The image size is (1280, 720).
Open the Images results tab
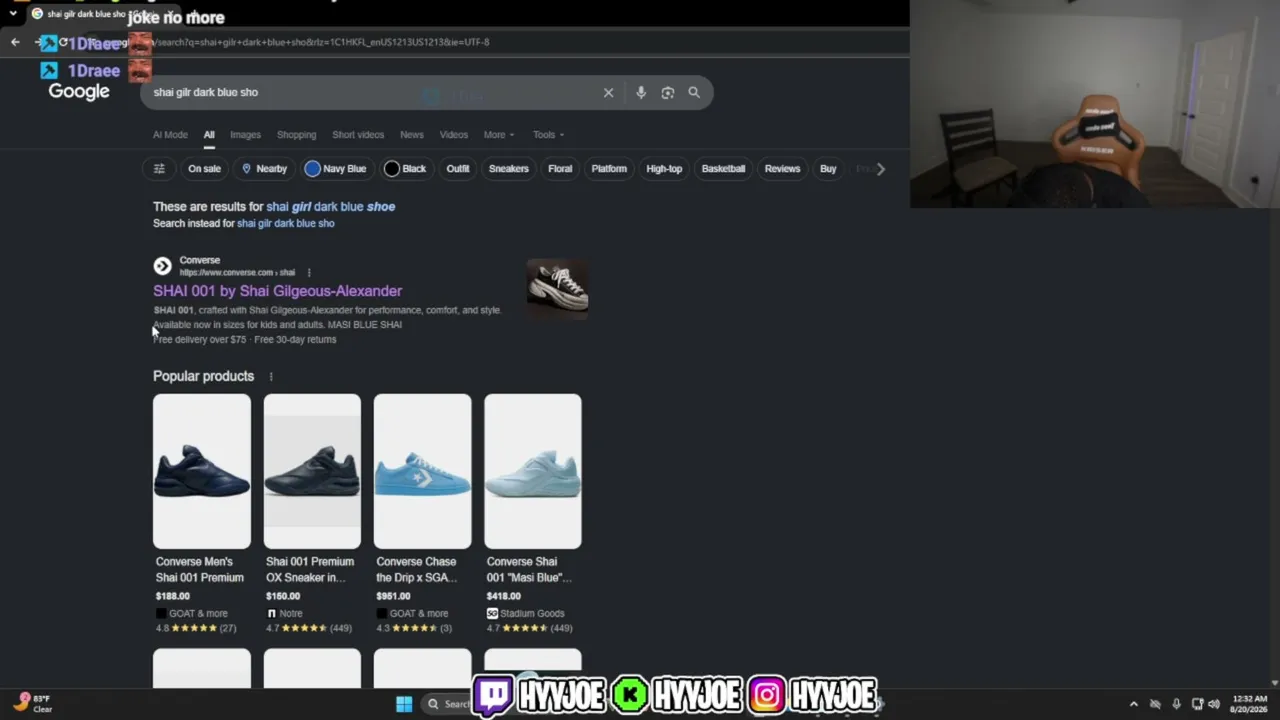click(x=245, y=134)
